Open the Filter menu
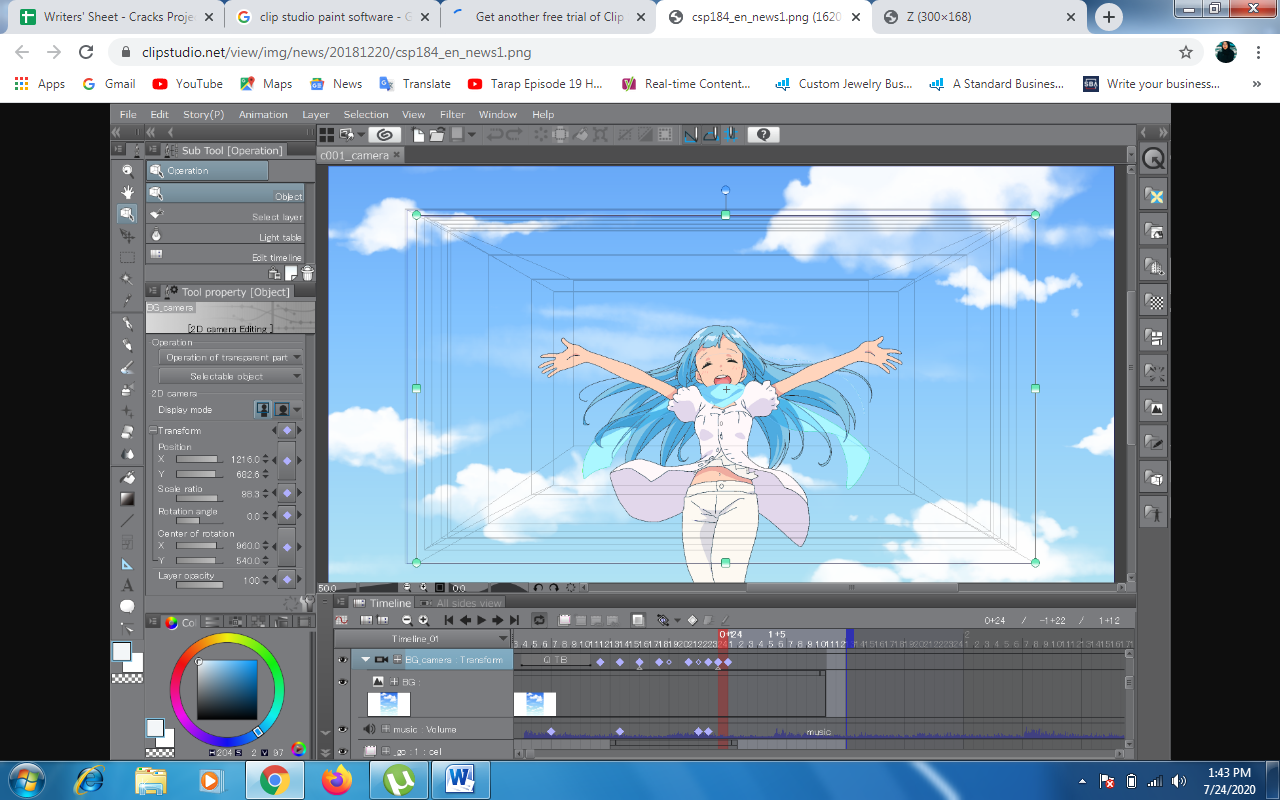The width and height of the screenshot is (1280, 800). pos(453,114)
